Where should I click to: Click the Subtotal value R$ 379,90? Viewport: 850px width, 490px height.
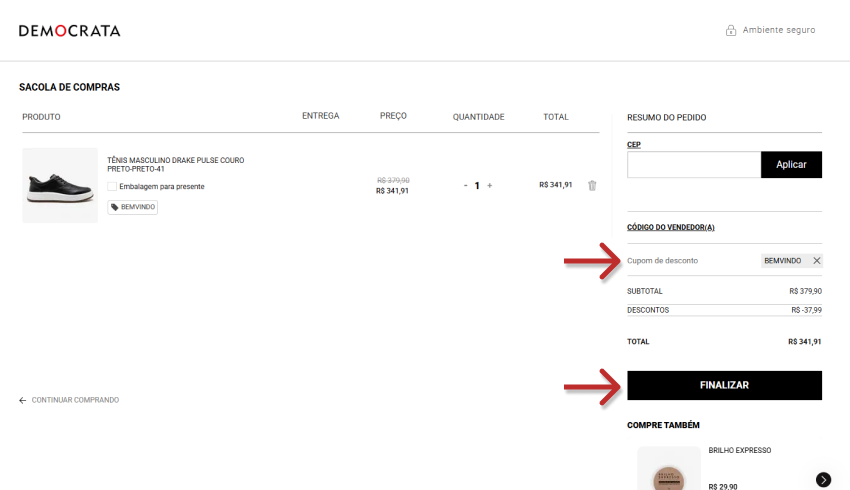806,291
